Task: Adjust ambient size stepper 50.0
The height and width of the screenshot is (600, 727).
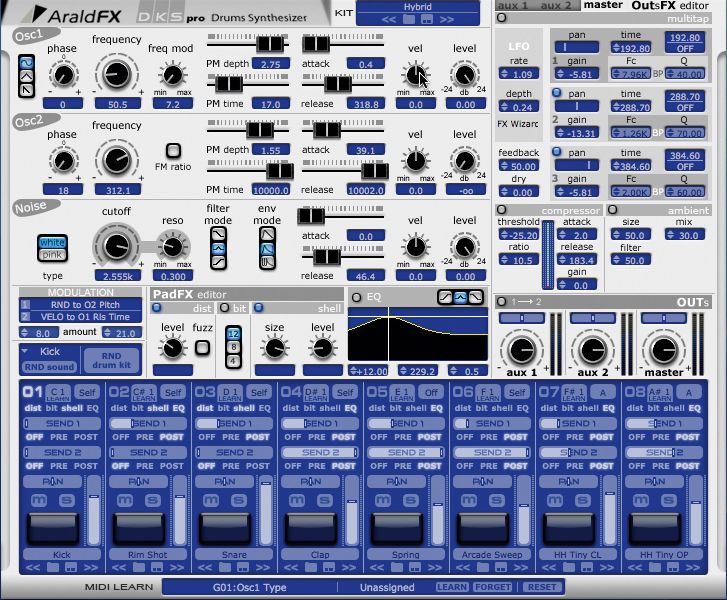Action: point(631,235)
